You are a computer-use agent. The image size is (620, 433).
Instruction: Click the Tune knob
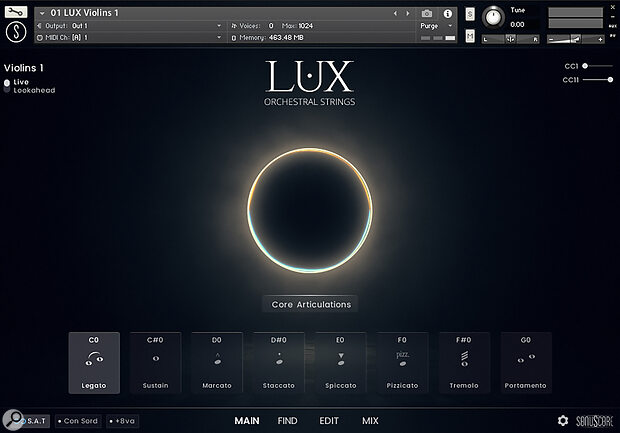[x=493, y=17]
